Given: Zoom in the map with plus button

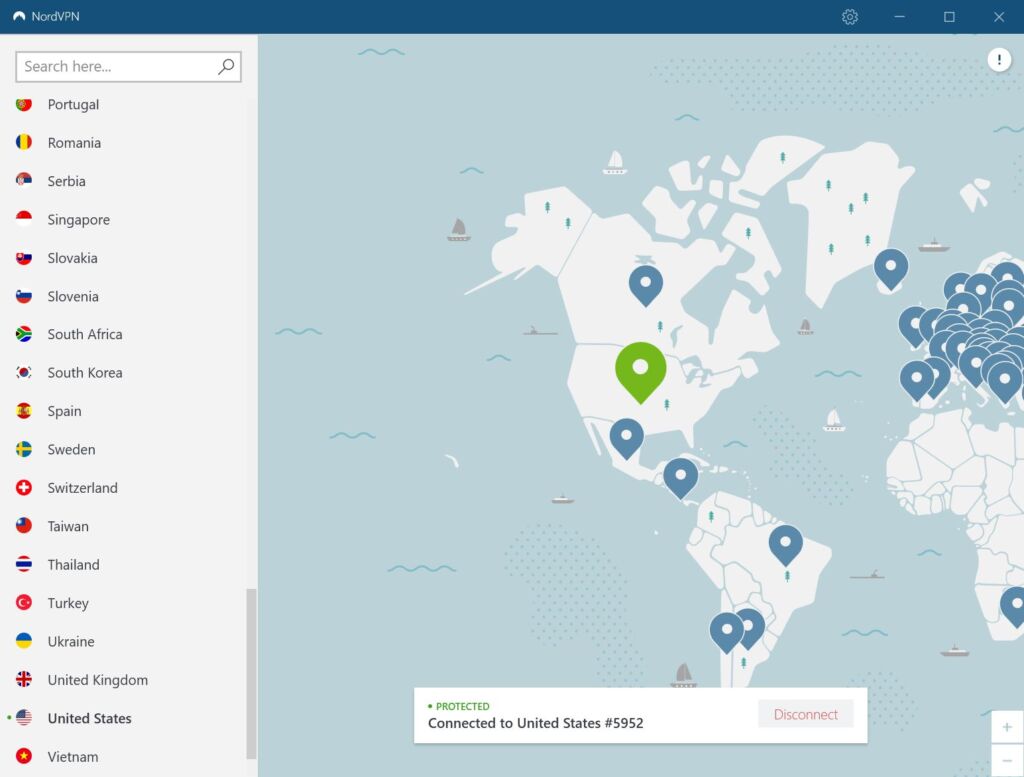Looking at the screenshot, I should (1007, 727).
